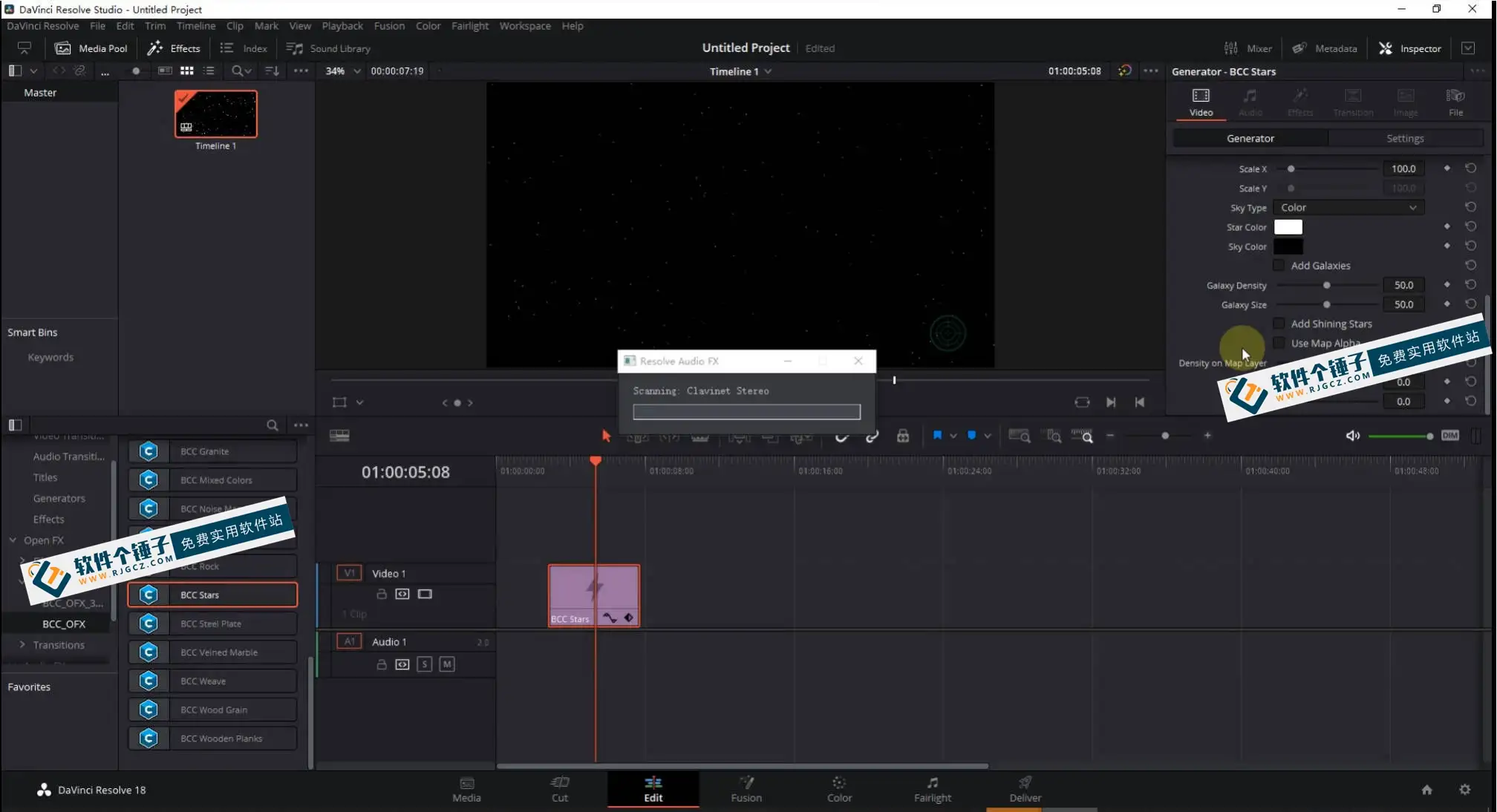Click the media pool search icon
The height and width of the screenshot is (812, 1497).
point(237,71)
